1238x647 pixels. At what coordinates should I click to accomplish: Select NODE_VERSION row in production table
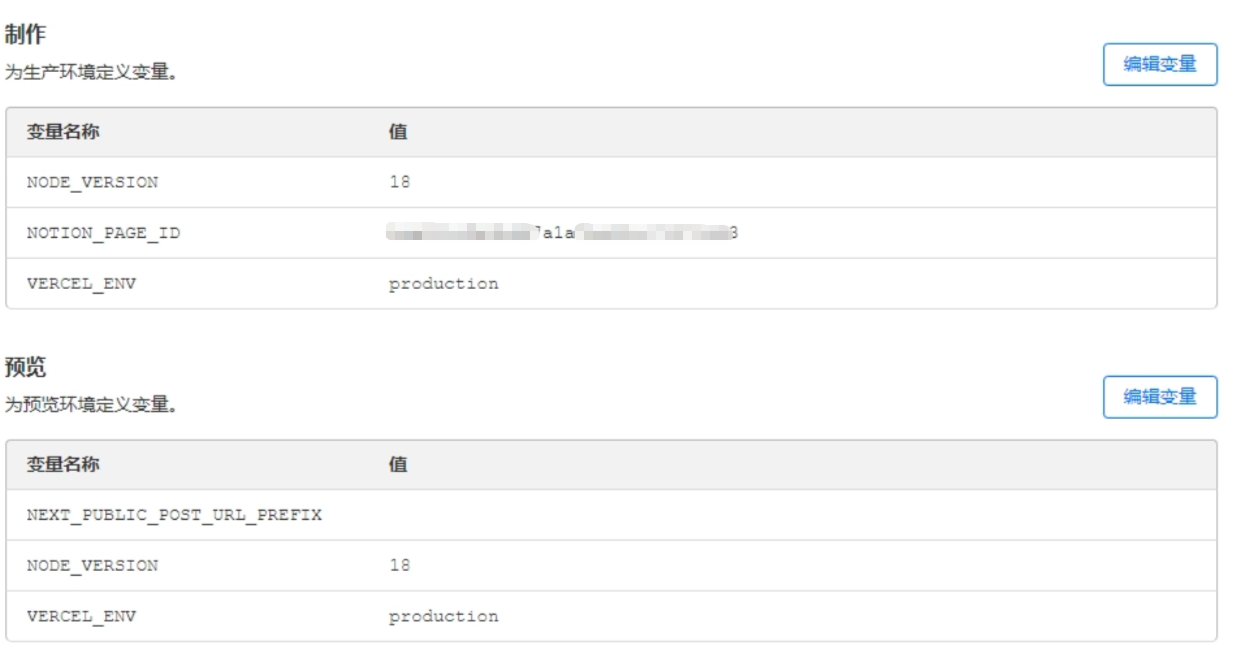click(x=611, y=182)
